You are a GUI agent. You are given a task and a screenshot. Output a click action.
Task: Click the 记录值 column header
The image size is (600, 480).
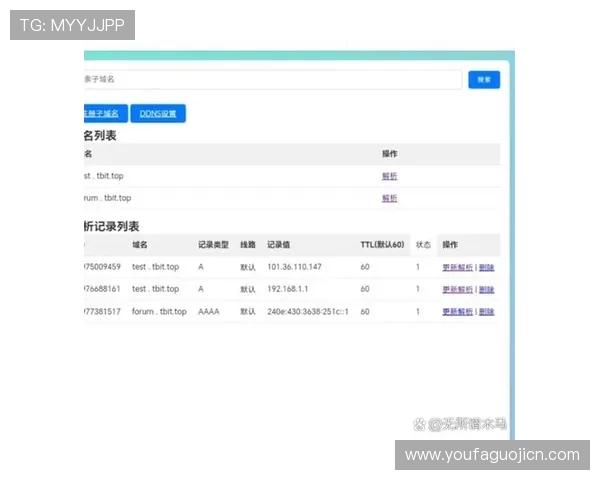coord(278,245)
